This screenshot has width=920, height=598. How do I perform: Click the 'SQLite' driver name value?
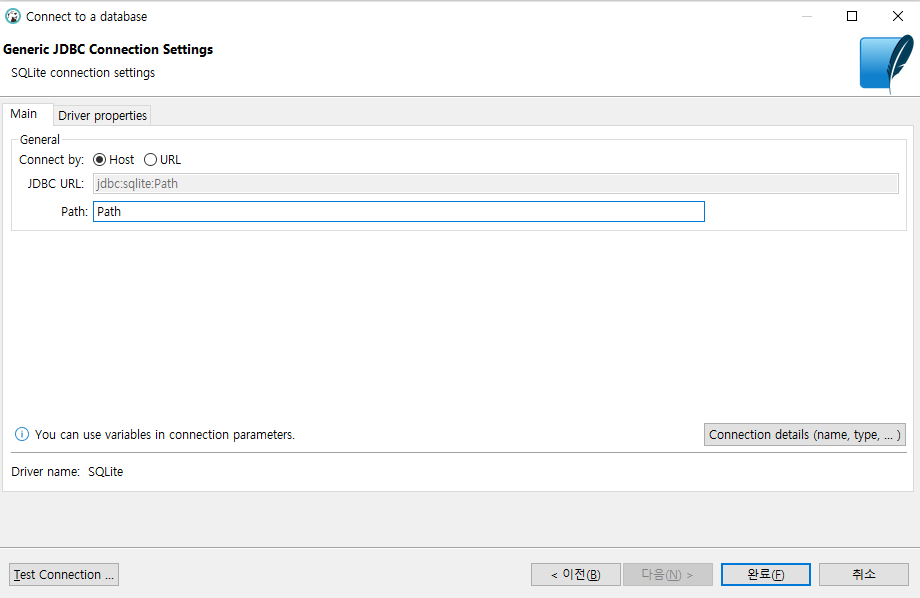tap(106, 472)
